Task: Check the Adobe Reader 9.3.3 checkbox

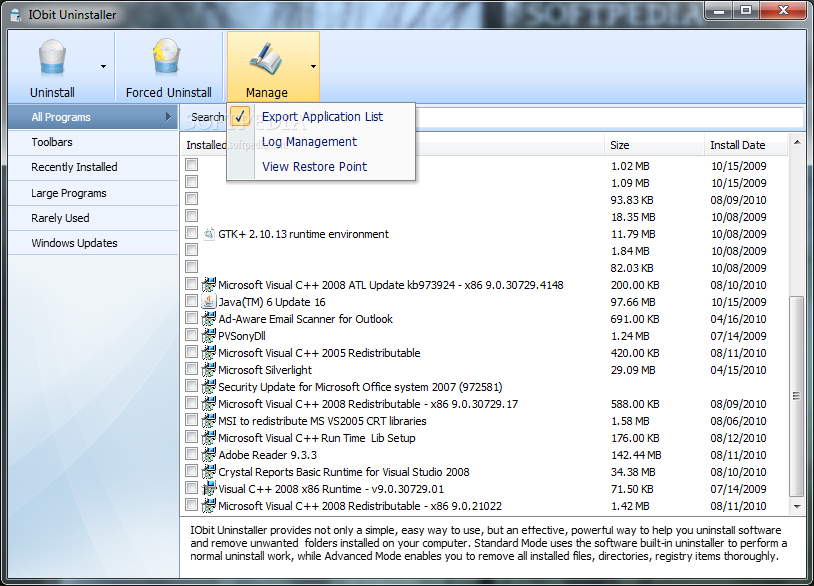Action: point(192,454)
